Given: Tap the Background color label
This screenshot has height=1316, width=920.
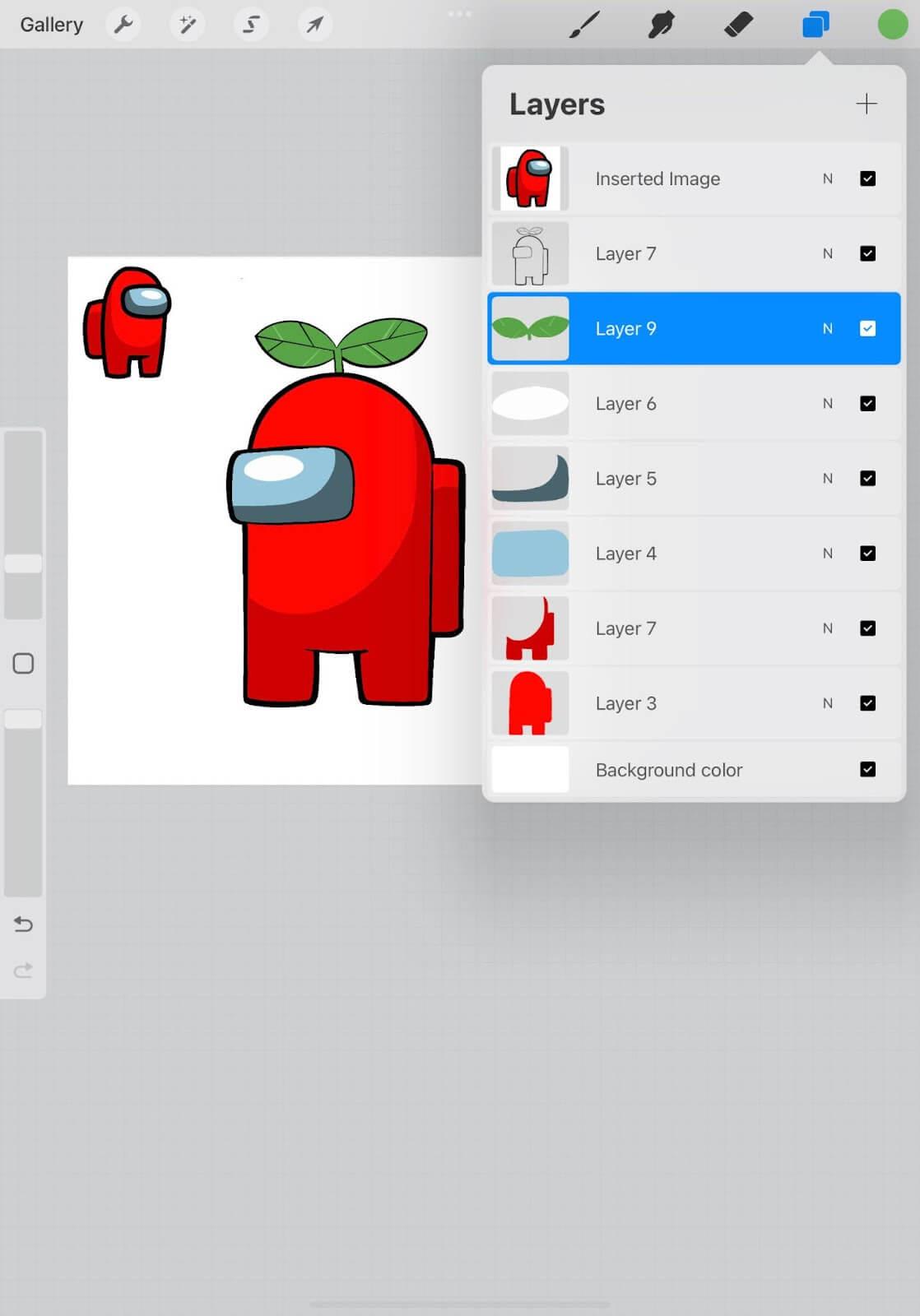Looking at the screenshot, I should coord(668,770).
